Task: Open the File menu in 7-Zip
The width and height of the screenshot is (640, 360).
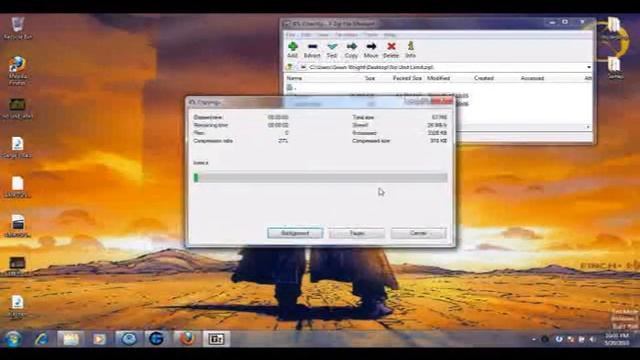Action: [291, 35]
